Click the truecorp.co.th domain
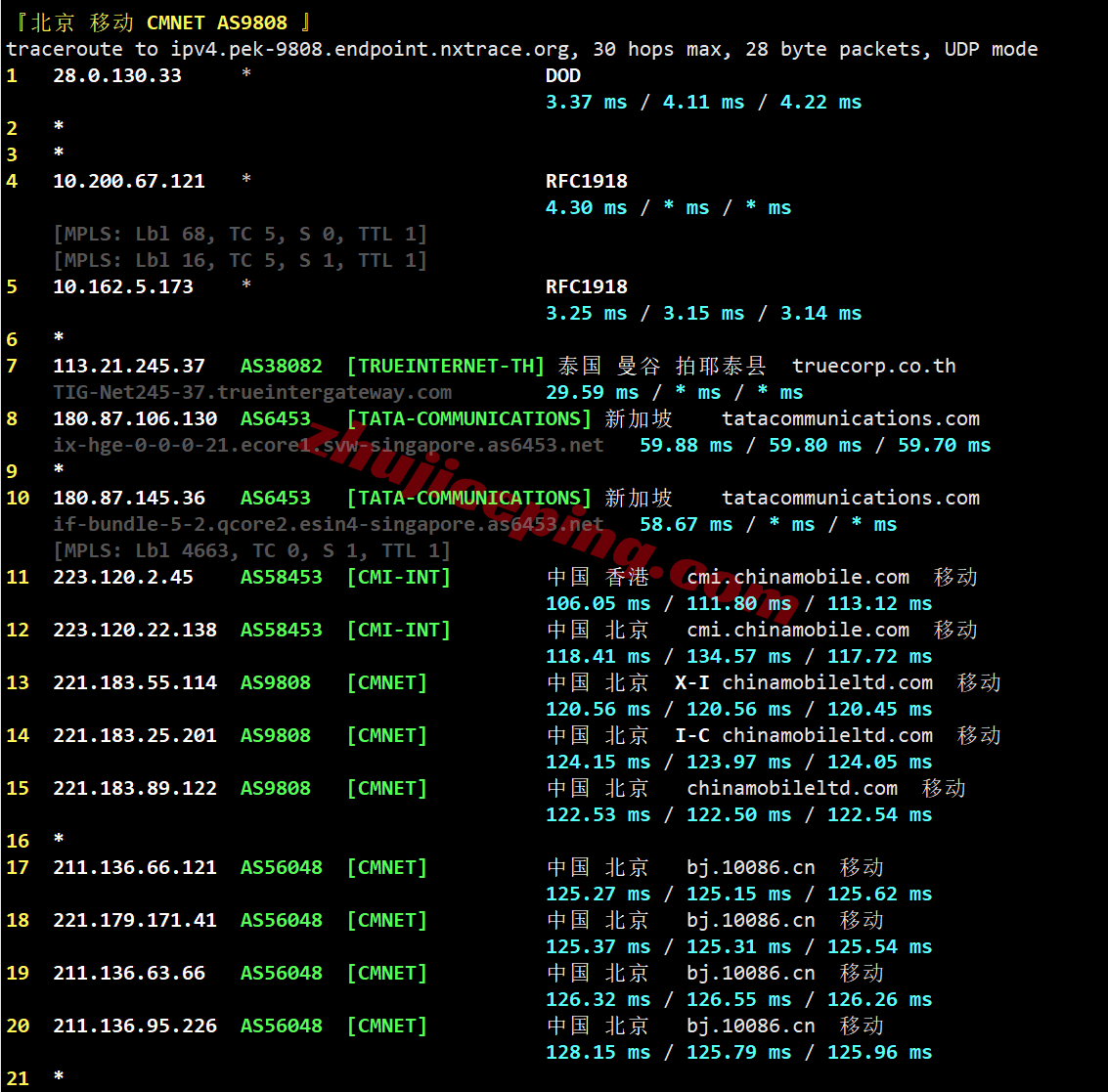Screen dimensions: 1108x1092 [874, 366]
